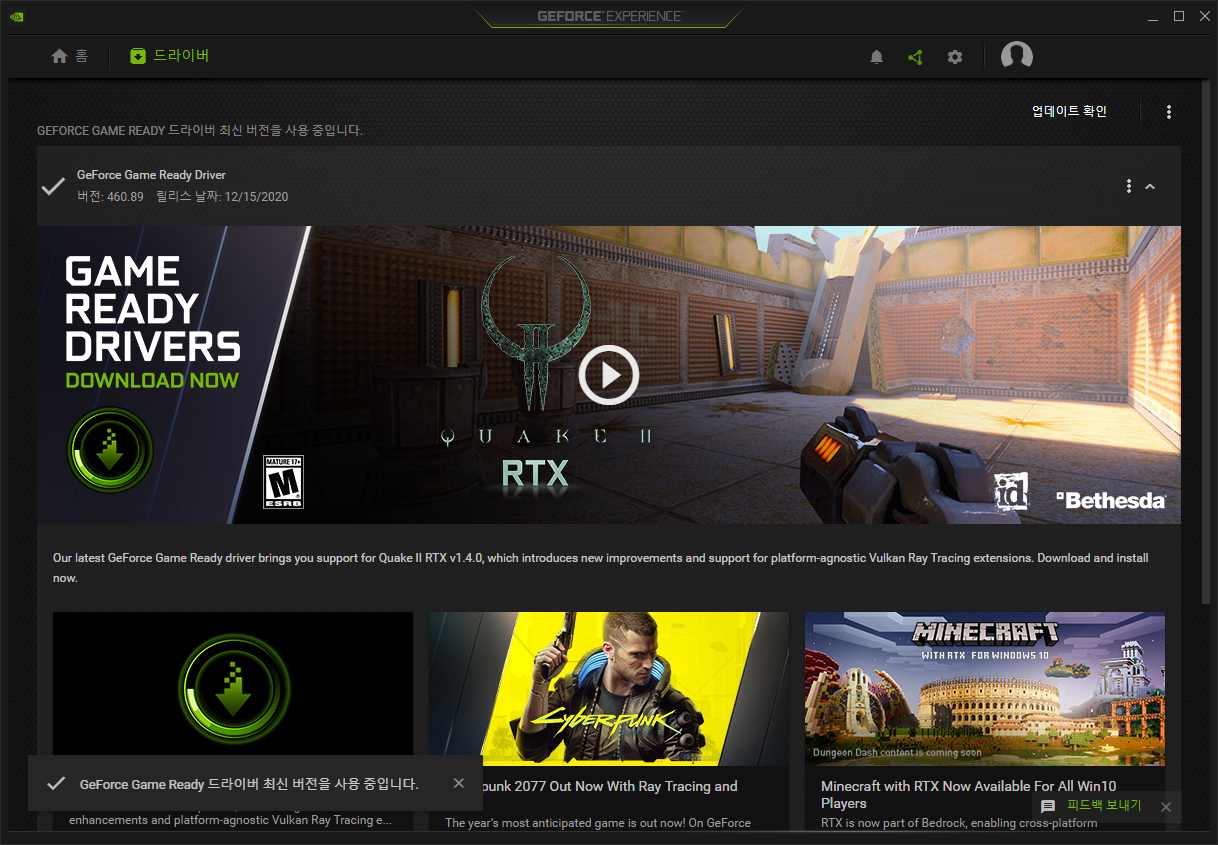This screenshot has width=1218, height=845.
Task: Click the checkmark icon in notification toast
Action: tap(56, 784)
